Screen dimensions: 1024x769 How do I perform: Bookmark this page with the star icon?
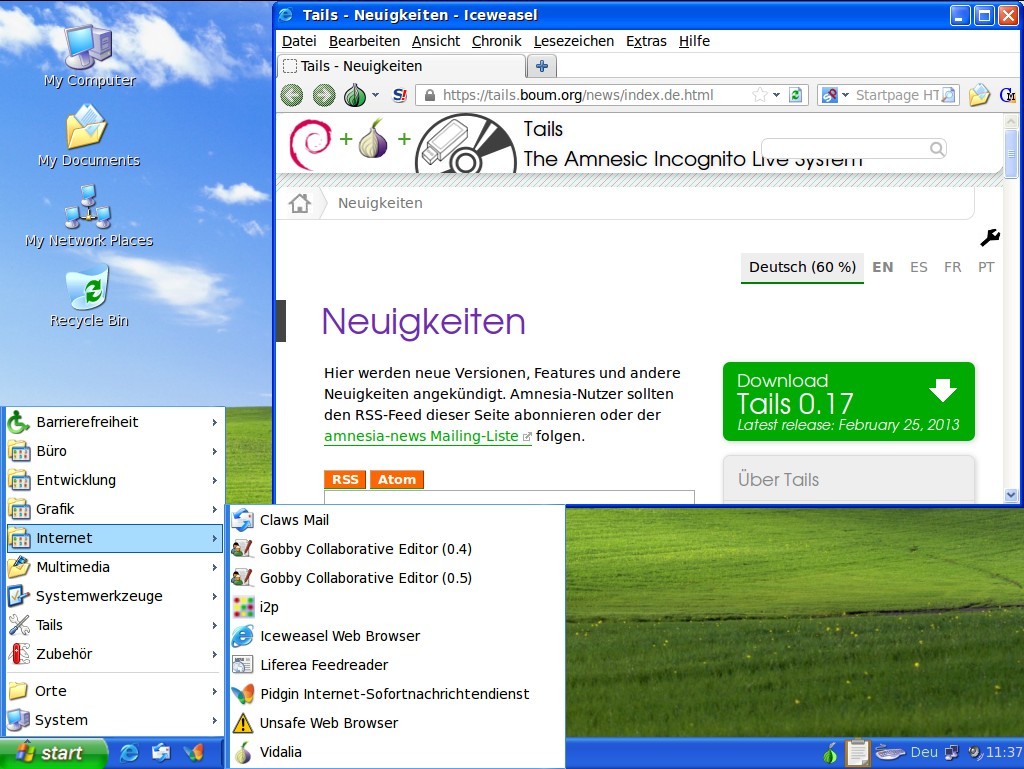pos(760,95)
